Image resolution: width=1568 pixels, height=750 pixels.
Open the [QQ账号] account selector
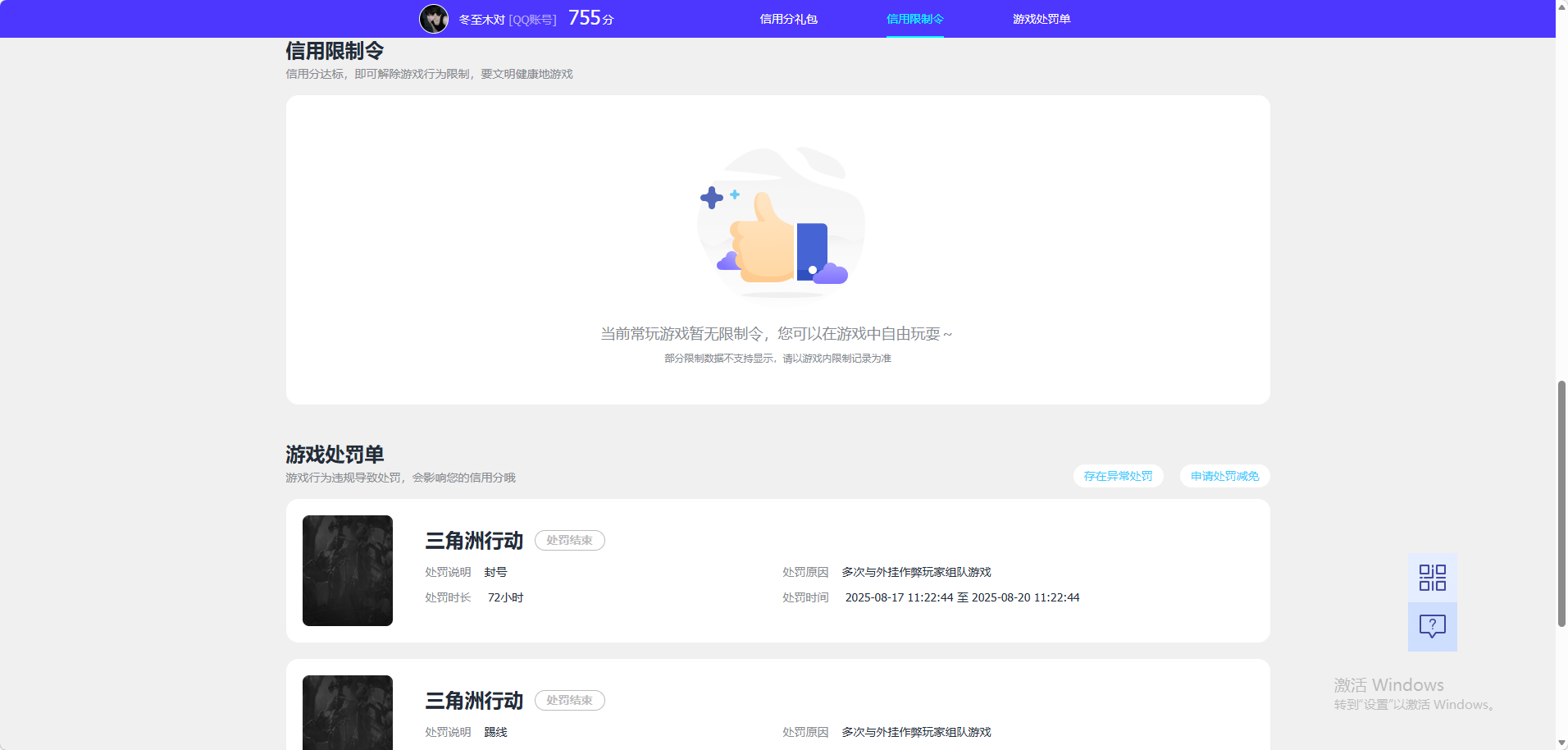[x=531, y=18]
